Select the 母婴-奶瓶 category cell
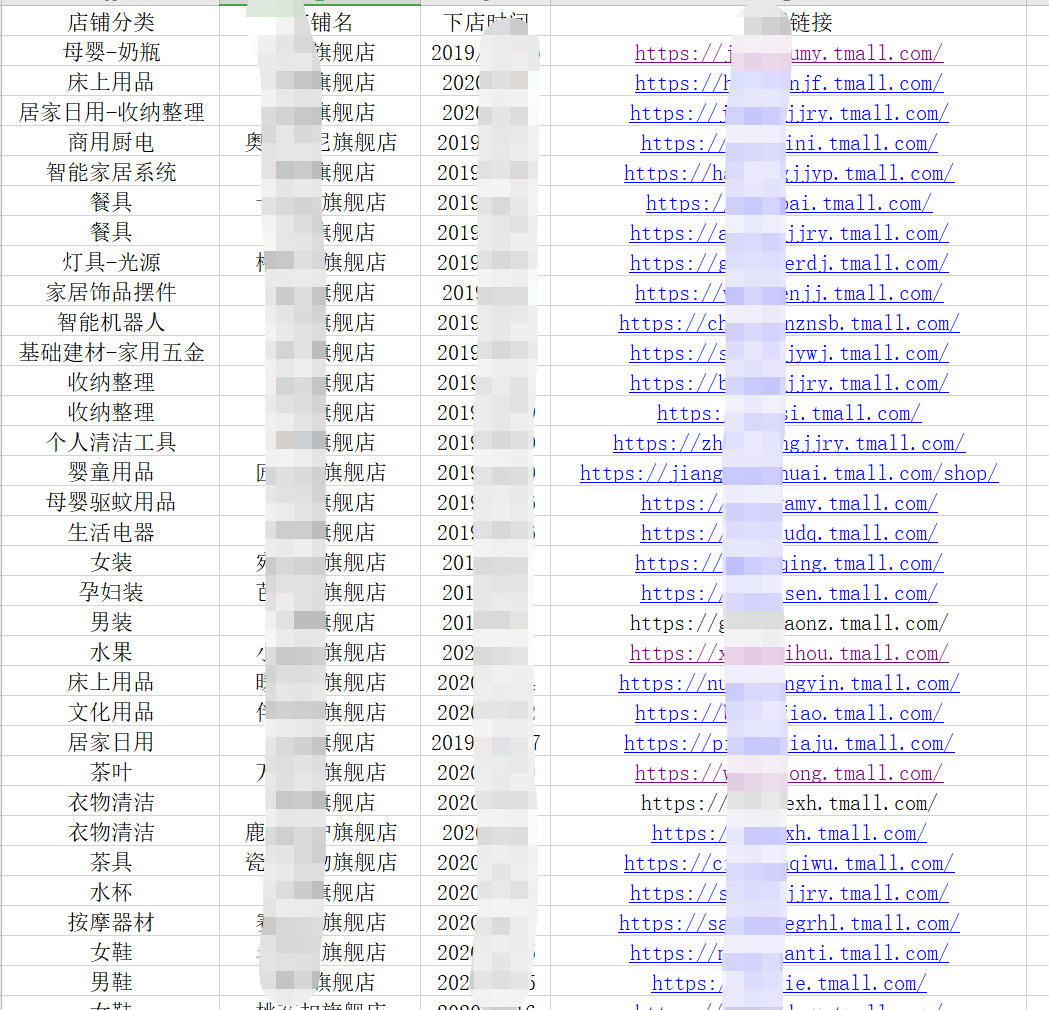 110,52
